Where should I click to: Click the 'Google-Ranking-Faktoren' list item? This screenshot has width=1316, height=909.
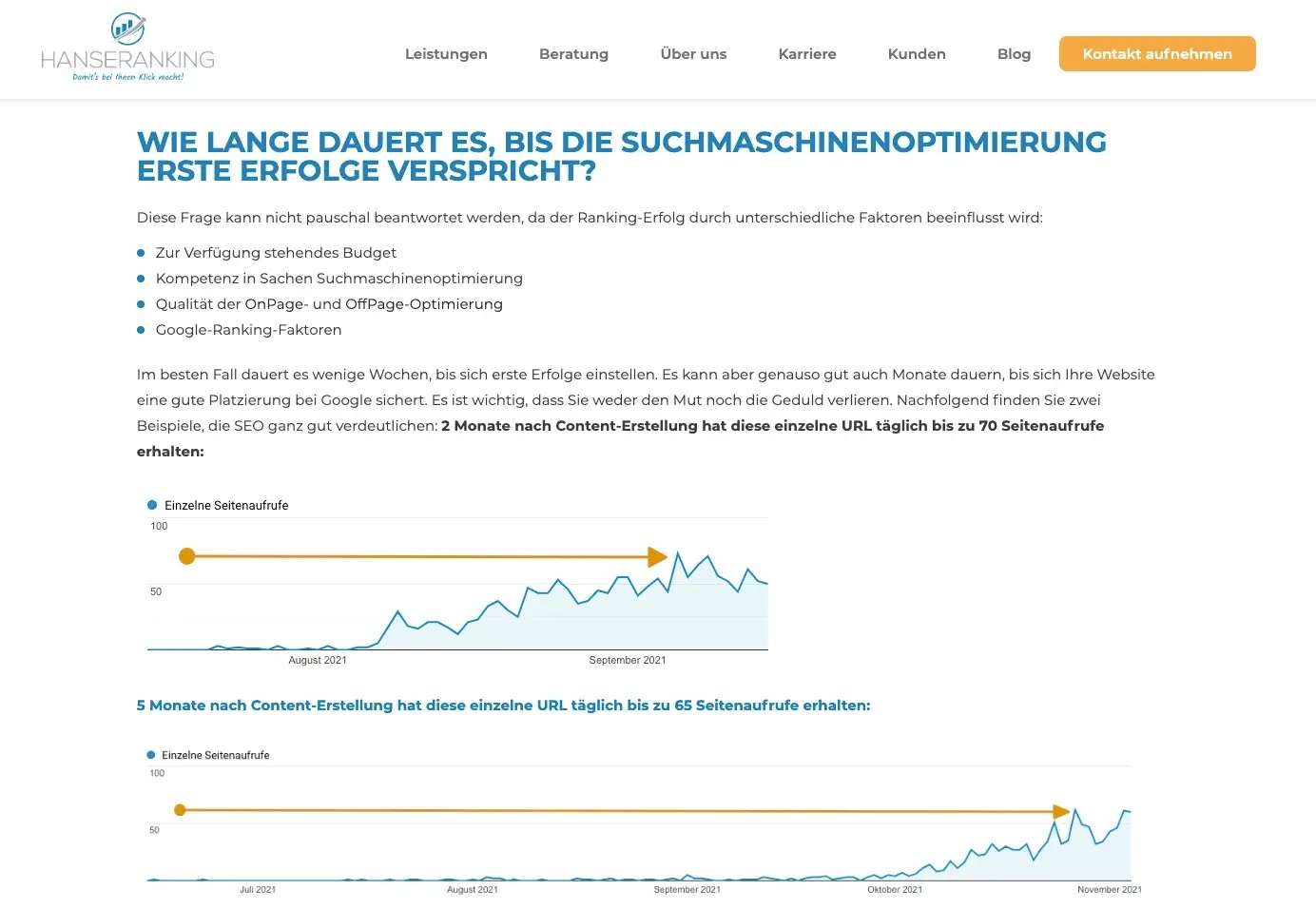point(248,330)
